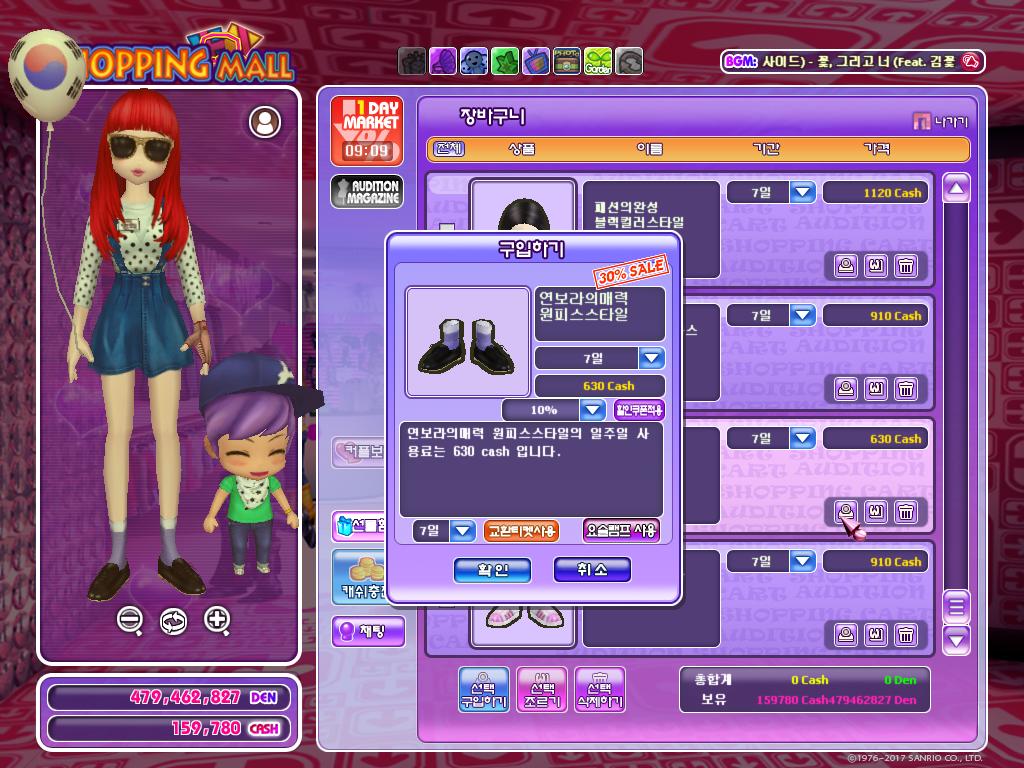Open the purple gramophone icon in top bar
Viewport: 1024px width, 768px height.
443,61
